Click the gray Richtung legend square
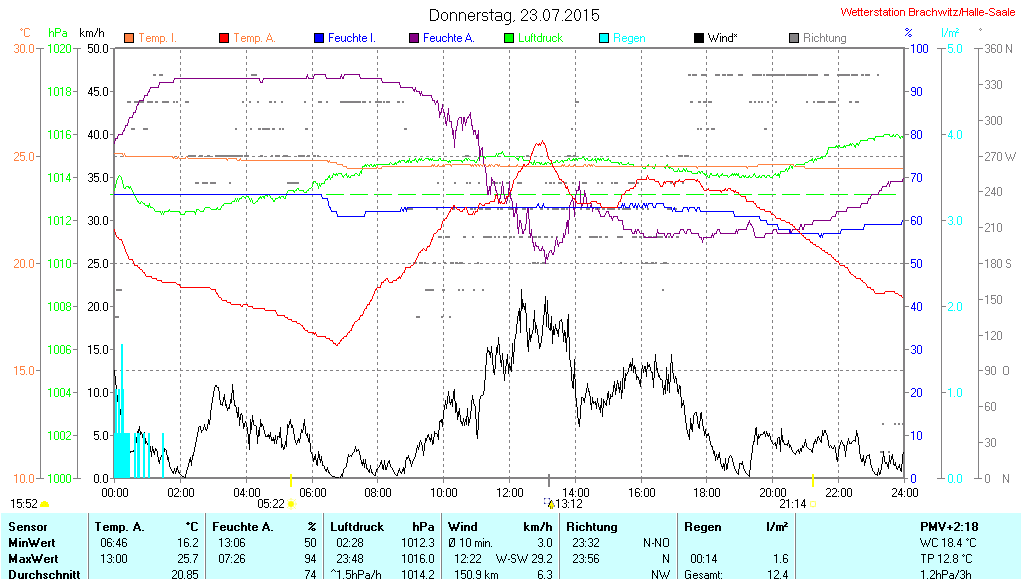This screenshot has height=579, width=1021. [794, 38]
